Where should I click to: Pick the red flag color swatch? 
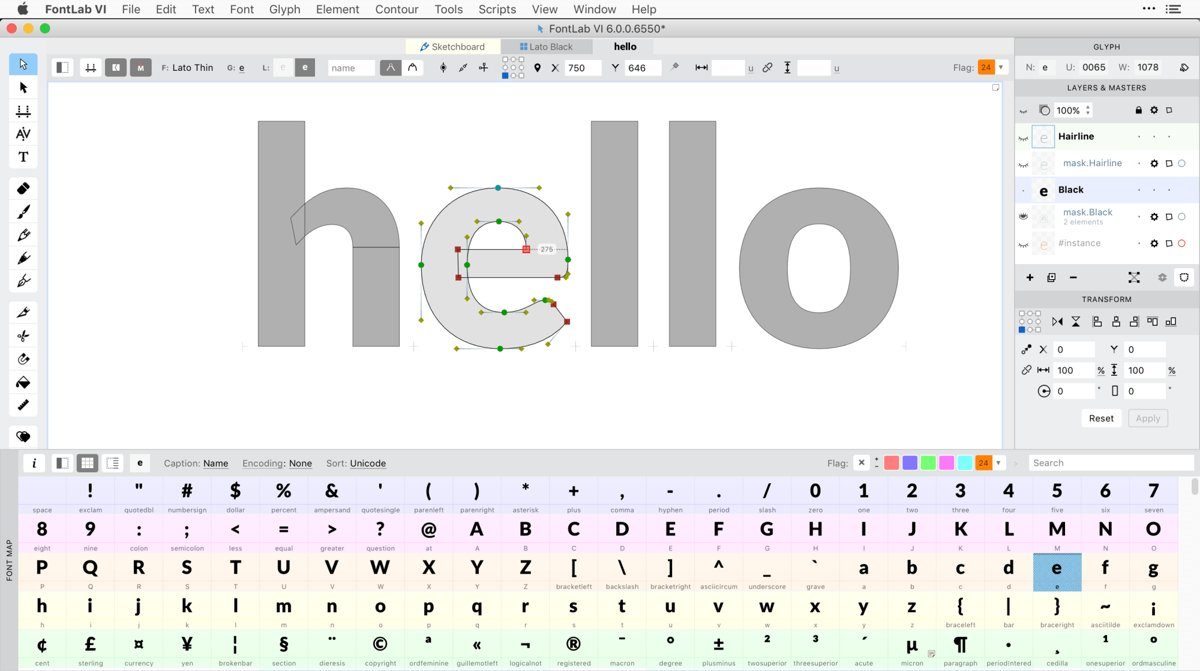[891, 463]
